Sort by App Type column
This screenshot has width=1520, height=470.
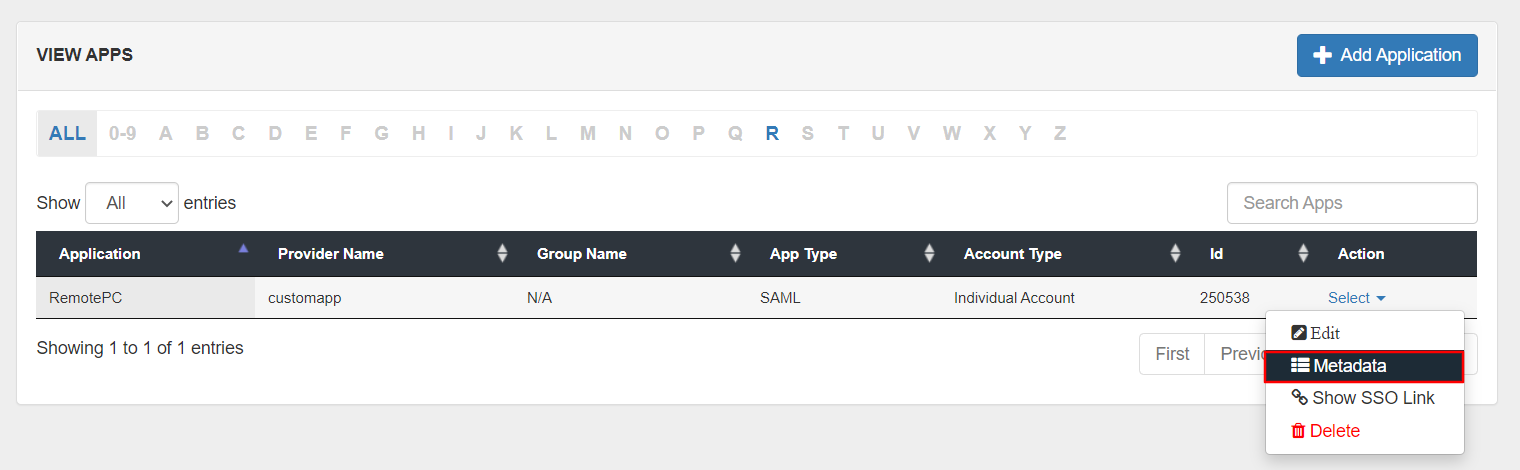[x=845, y=254]
